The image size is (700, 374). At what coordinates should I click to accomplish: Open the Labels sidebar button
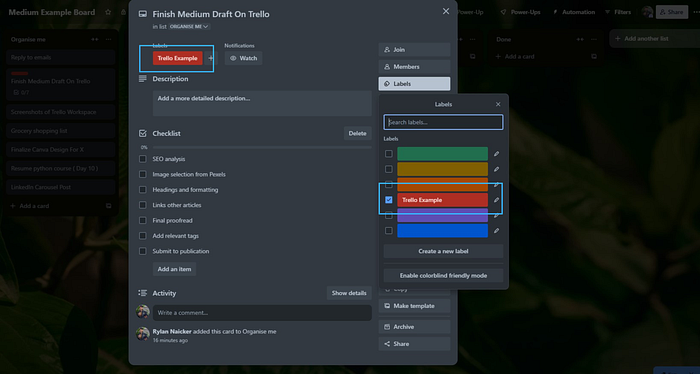coord(414,84)
